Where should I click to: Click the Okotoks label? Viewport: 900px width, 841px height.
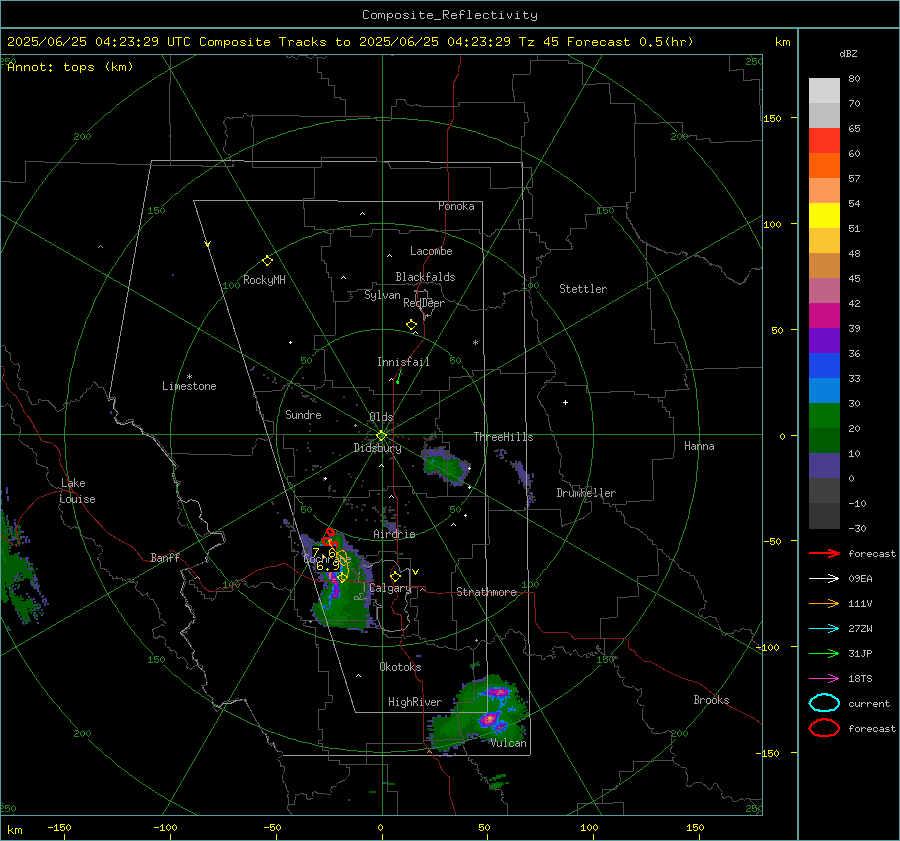pos(400,667)
